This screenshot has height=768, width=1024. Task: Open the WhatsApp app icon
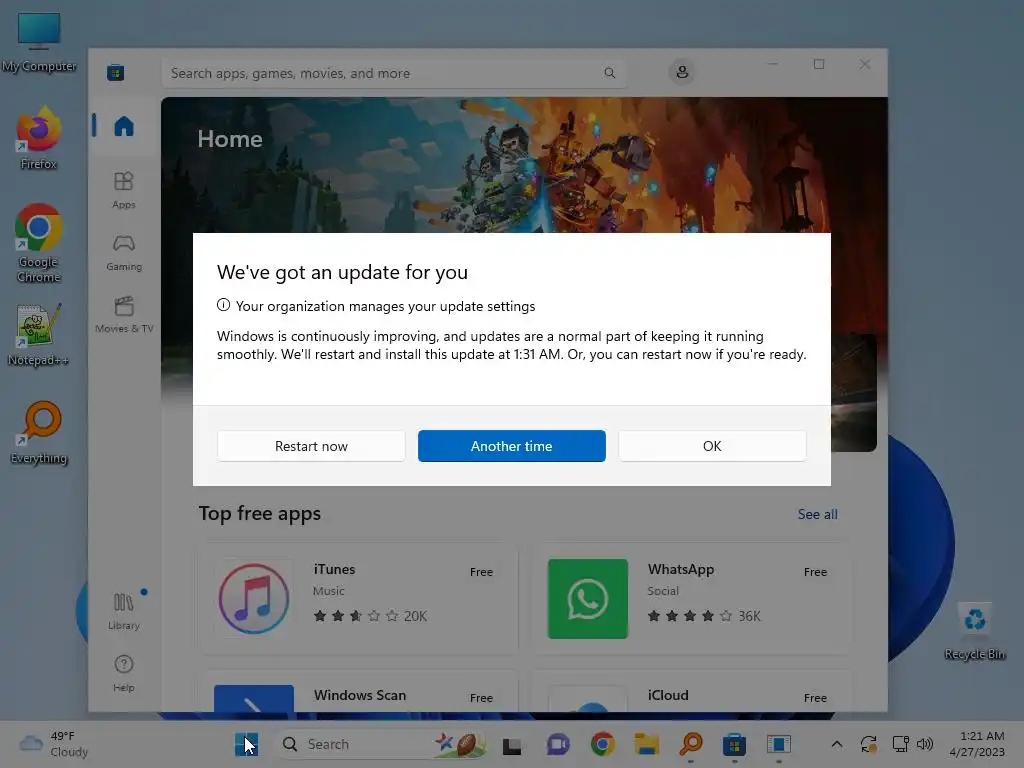(588, 599)
